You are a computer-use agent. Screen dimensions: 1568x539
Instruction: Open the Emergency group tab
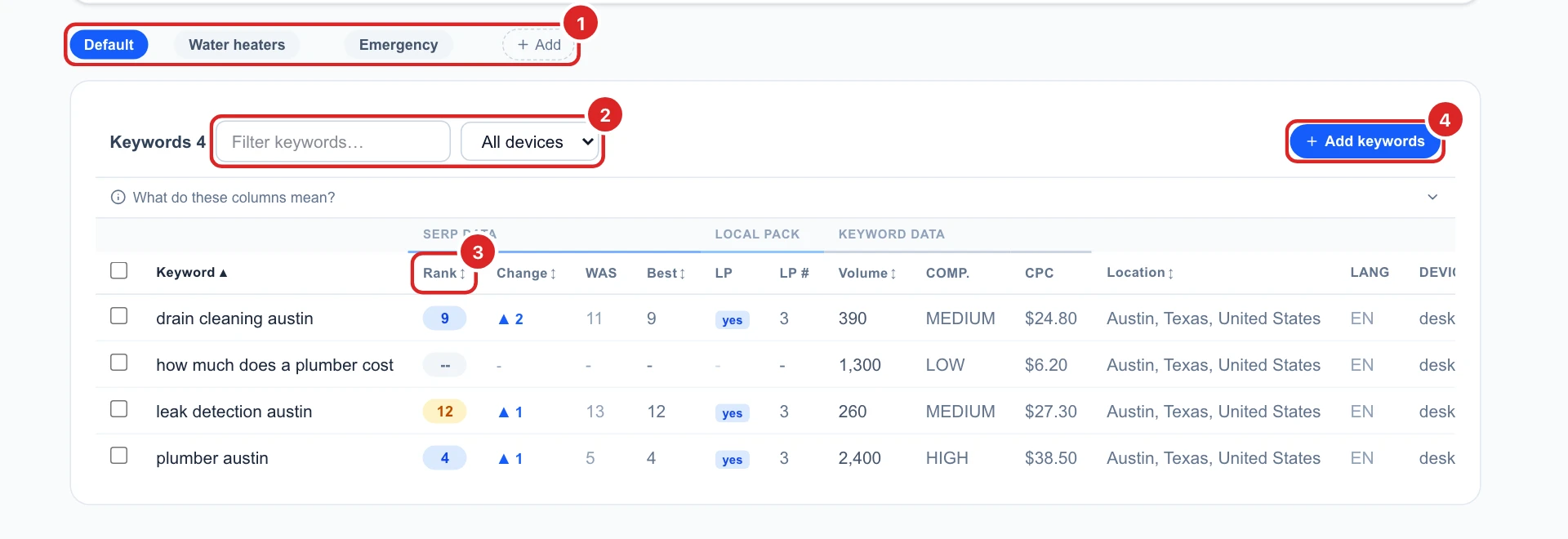pyautogui.click(x=399, y=45)
